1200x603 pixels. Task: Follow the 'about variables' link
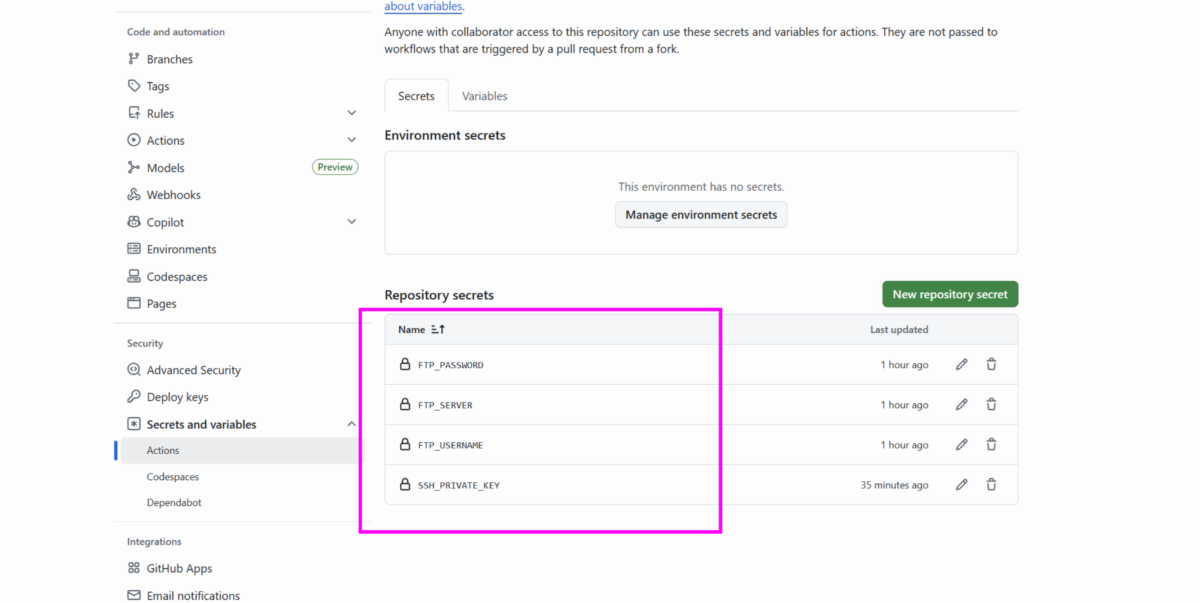coord(423,6)
